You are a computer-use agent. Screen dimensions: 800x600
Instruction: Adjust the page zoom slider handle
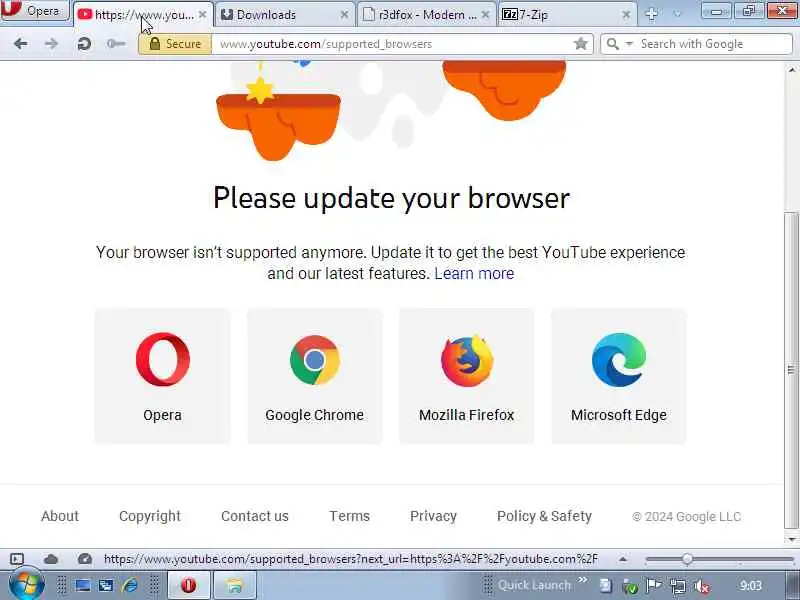(687, 559)
